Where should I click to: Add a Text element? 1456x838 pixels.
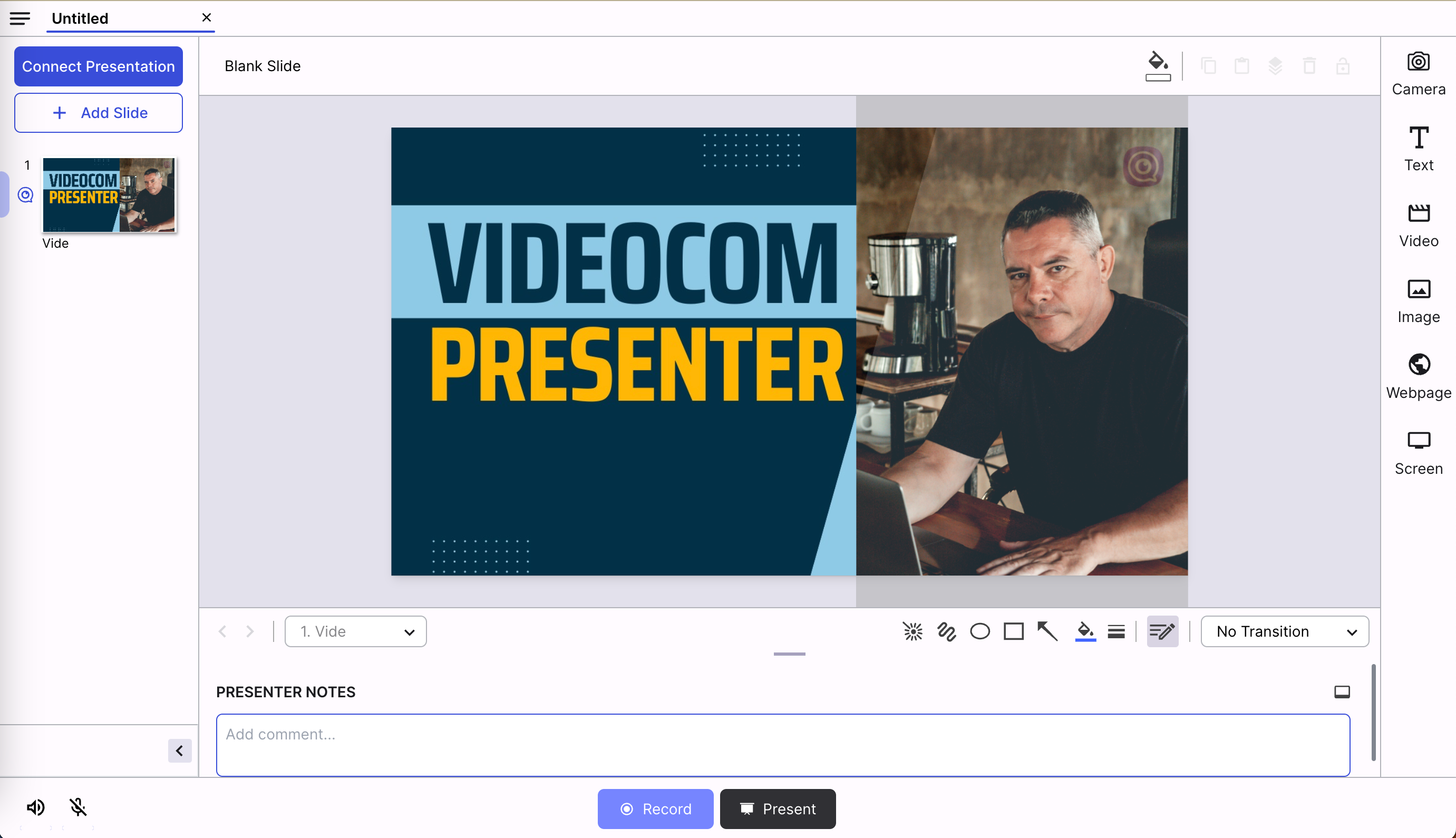(x=1418, y=149)
